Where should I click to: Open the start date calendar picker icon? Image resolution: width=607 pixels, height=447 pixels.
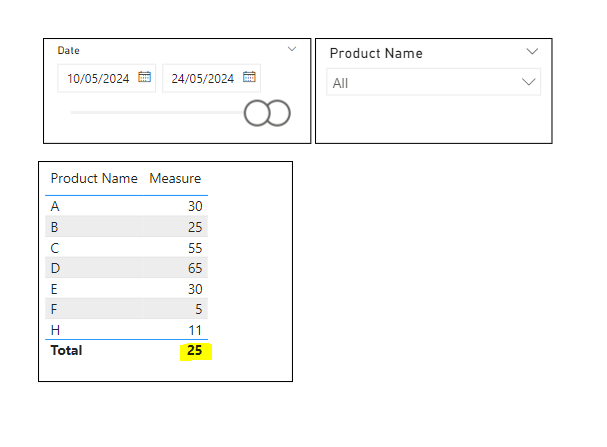click(144, 77)
